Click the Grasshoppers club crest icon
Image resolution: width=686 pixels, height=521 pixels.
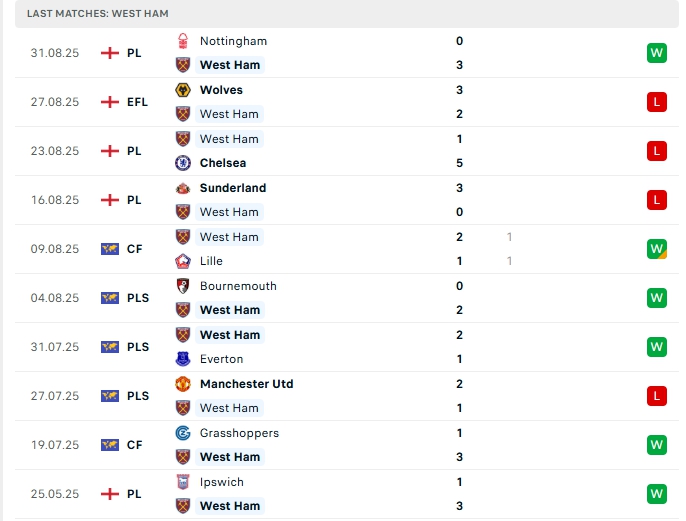(183, 433)
